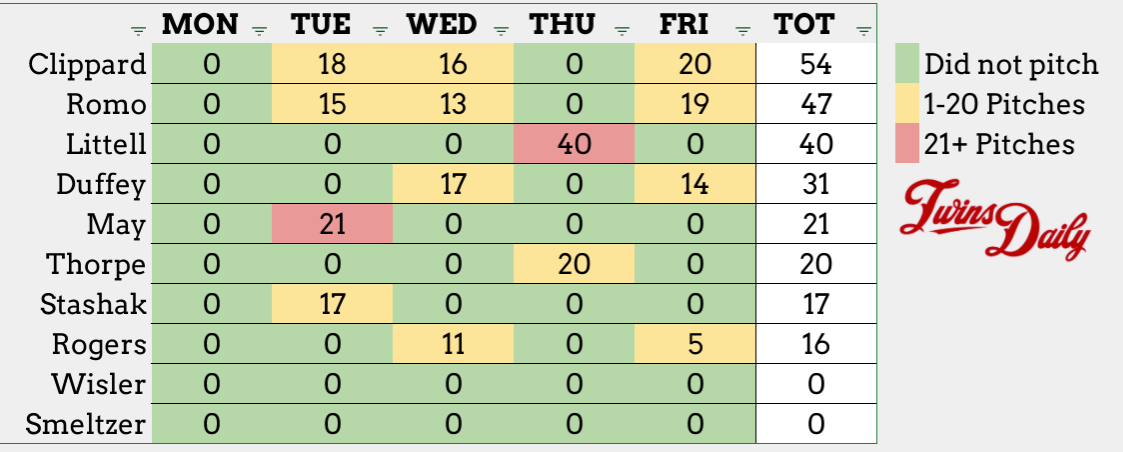Expand the TOT column filter dropdown

(x=864, y=31)
